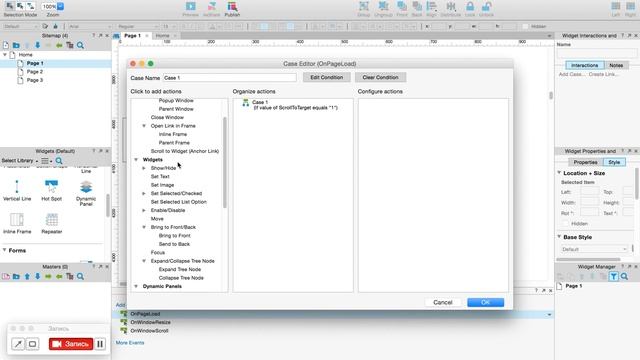Add the Scroll to Widget (Anchor Link) action

pyautogui.click(x=185, y=151)
